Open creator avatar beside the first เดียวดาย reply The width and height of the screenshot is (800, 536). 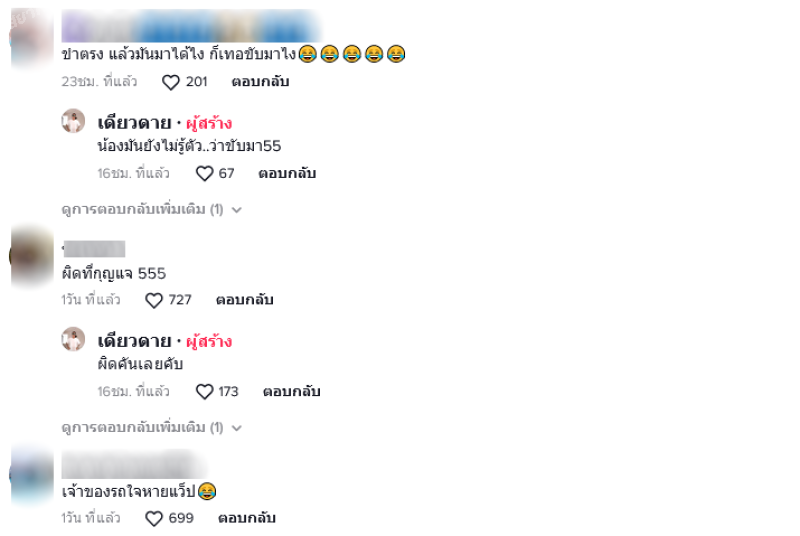(73, 121)
